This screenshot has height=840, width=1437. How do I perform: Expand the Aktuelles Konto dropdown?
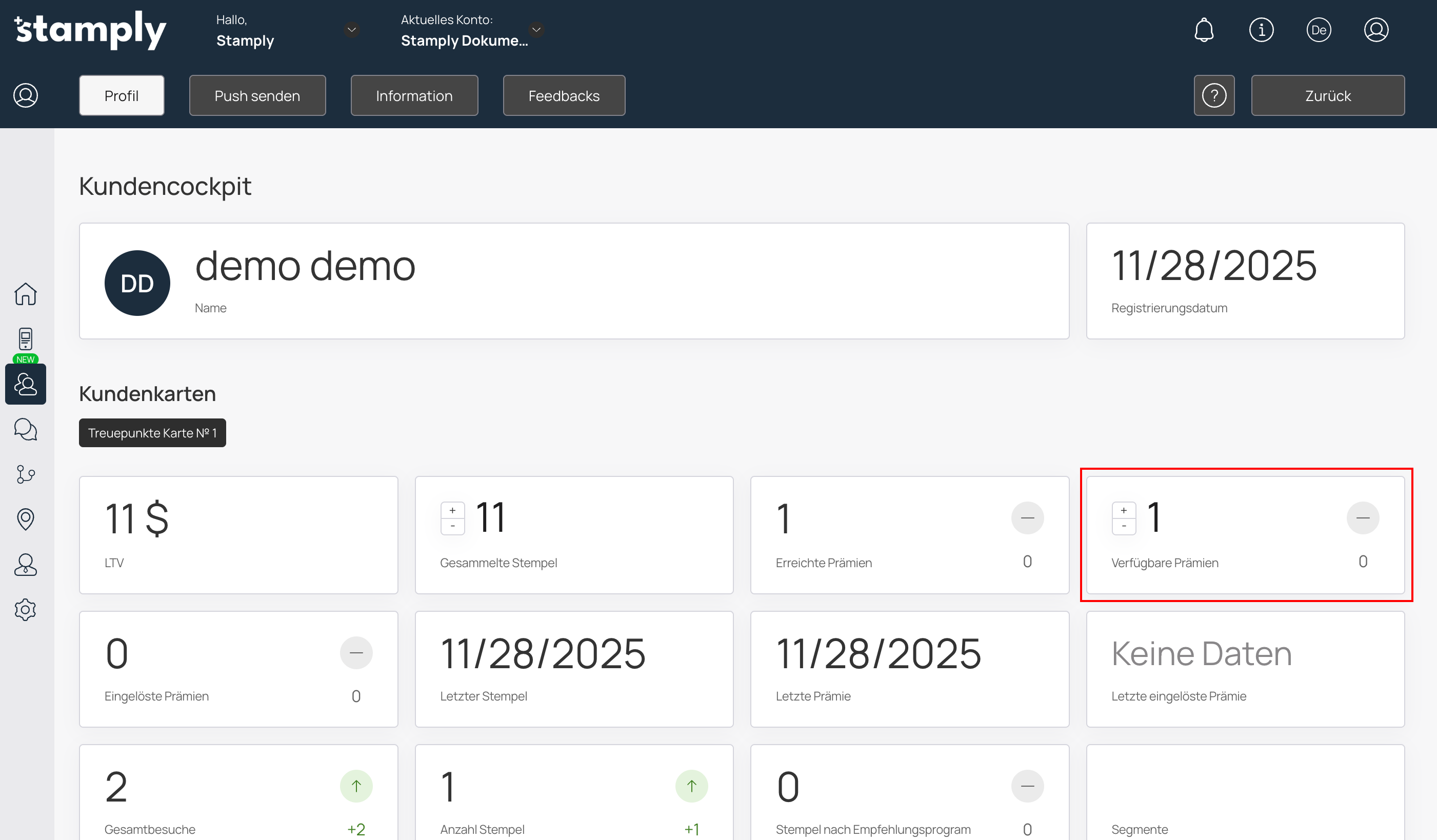tap(536, 30)
